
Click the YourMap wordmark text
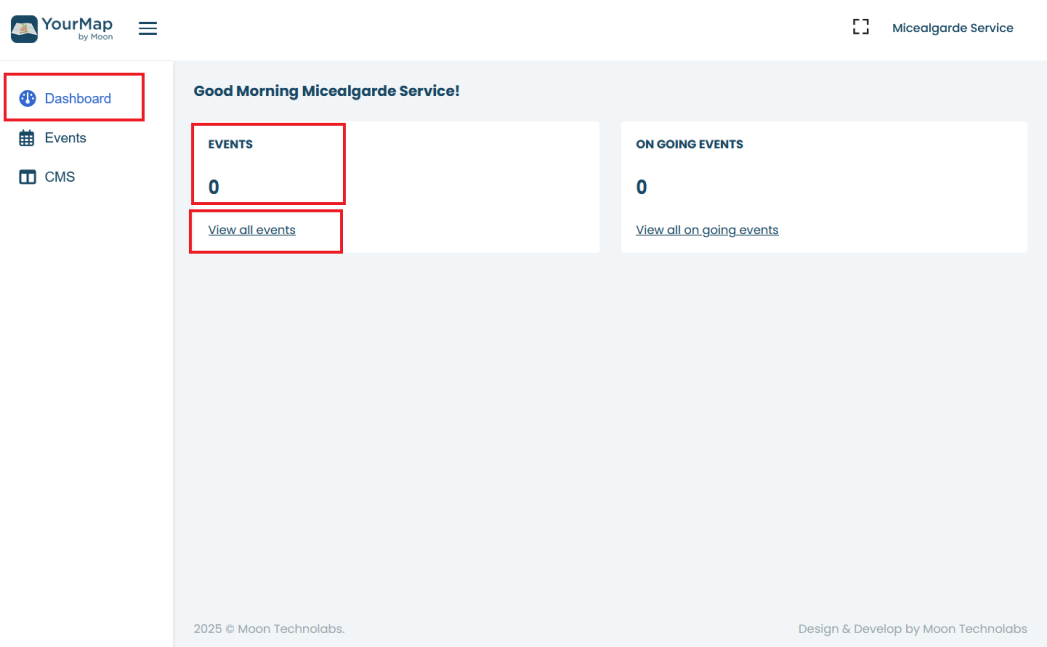point(77,24)
